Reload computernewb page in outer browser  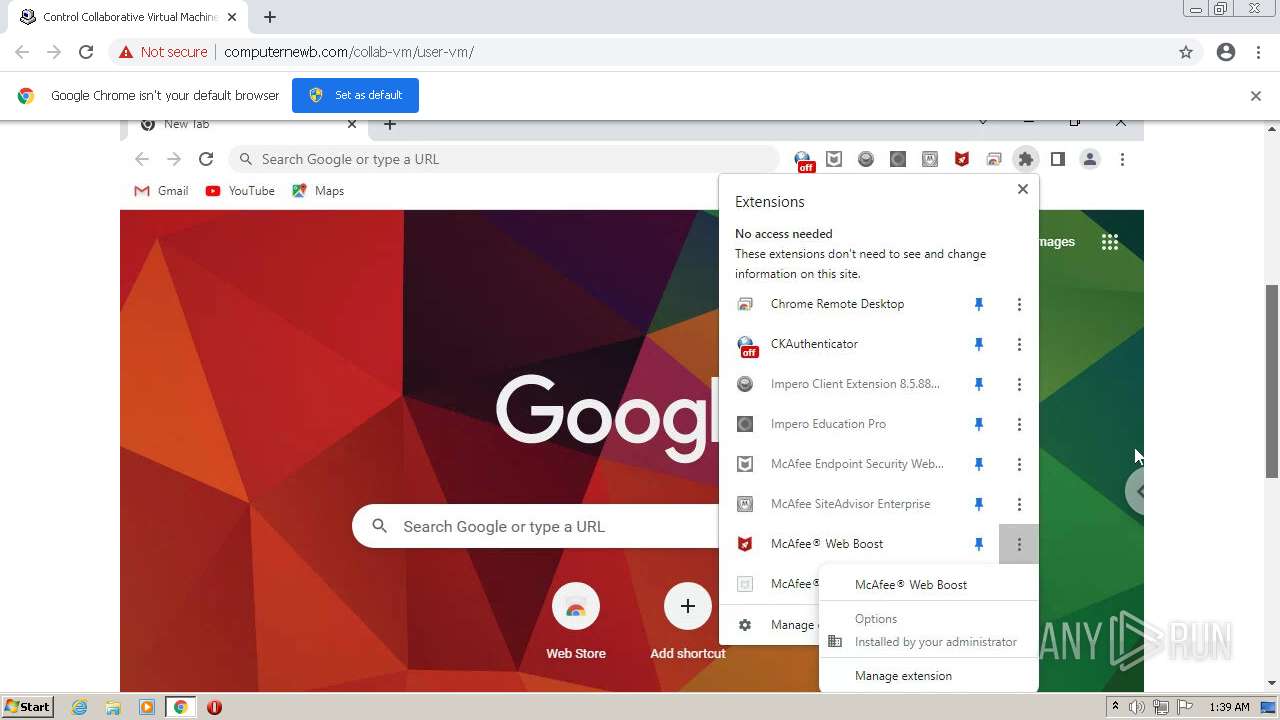point(86,52)
